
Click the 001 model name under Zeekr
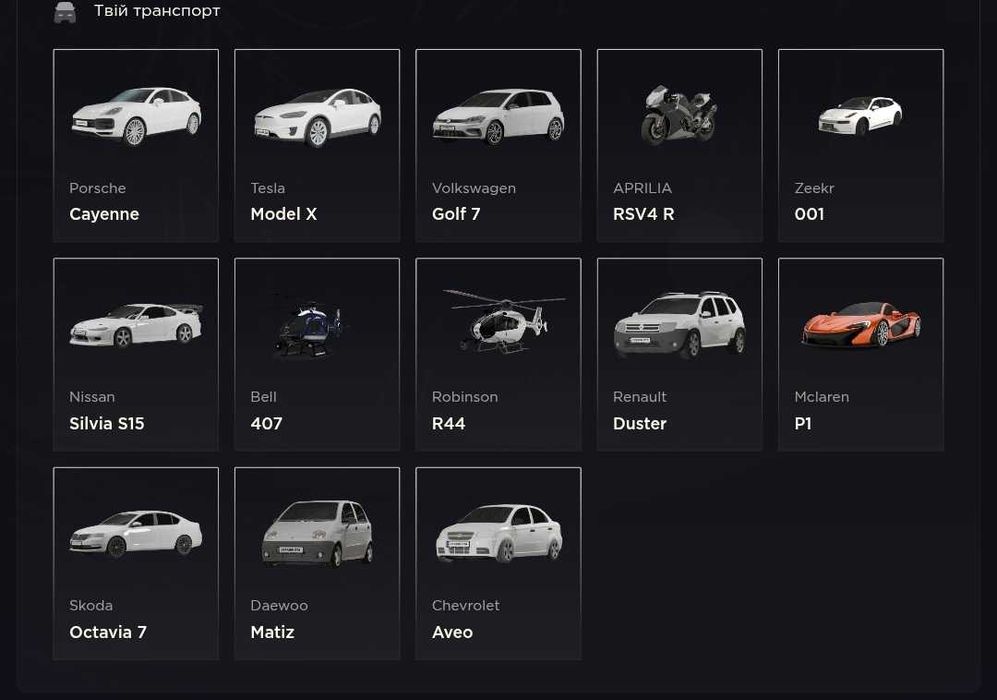click(809, 214)
